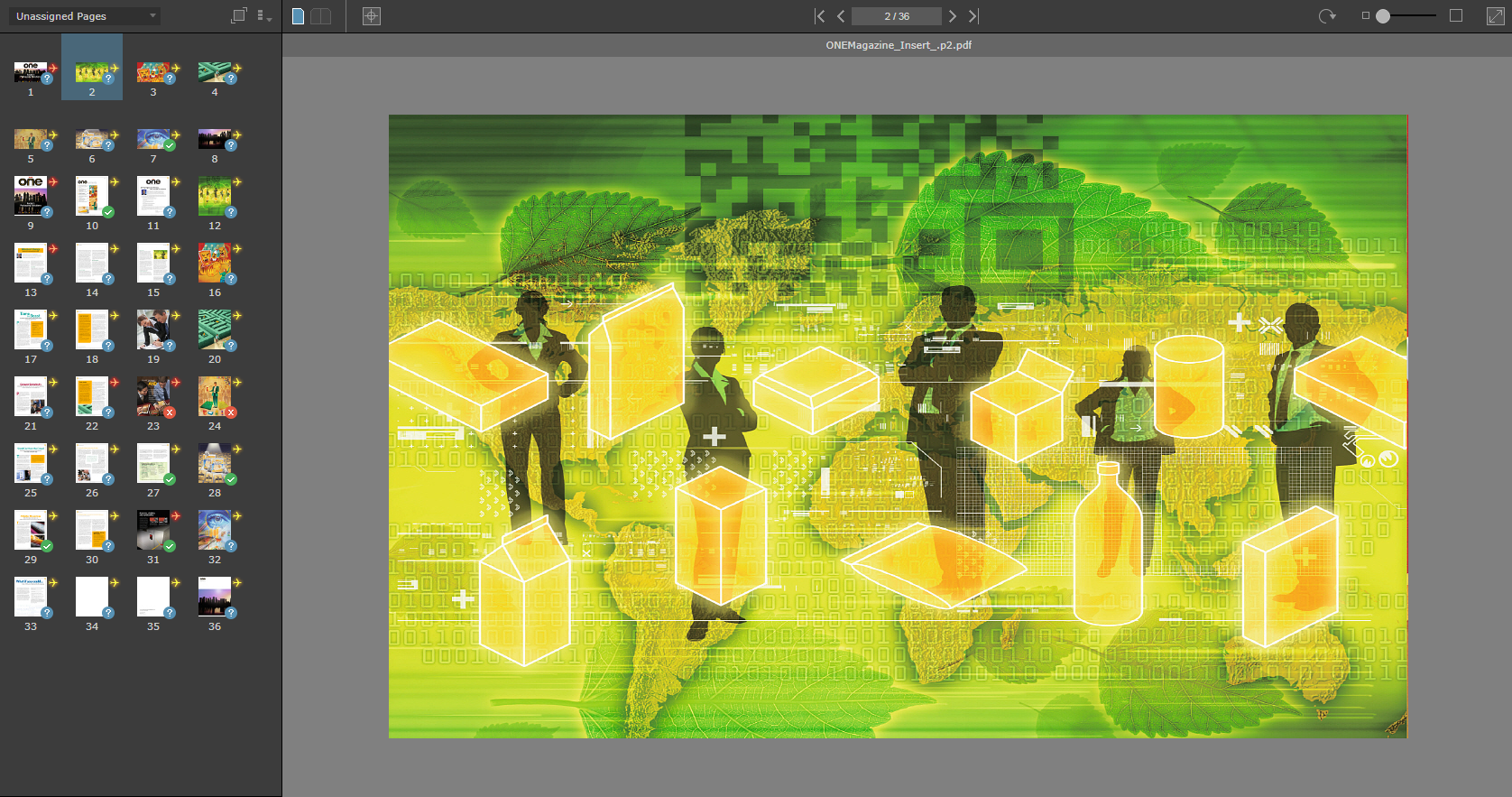This screenshot has width=1512, height=797.
Task: Select page 36 thumbnail
Action: click(x=214, y=597)
